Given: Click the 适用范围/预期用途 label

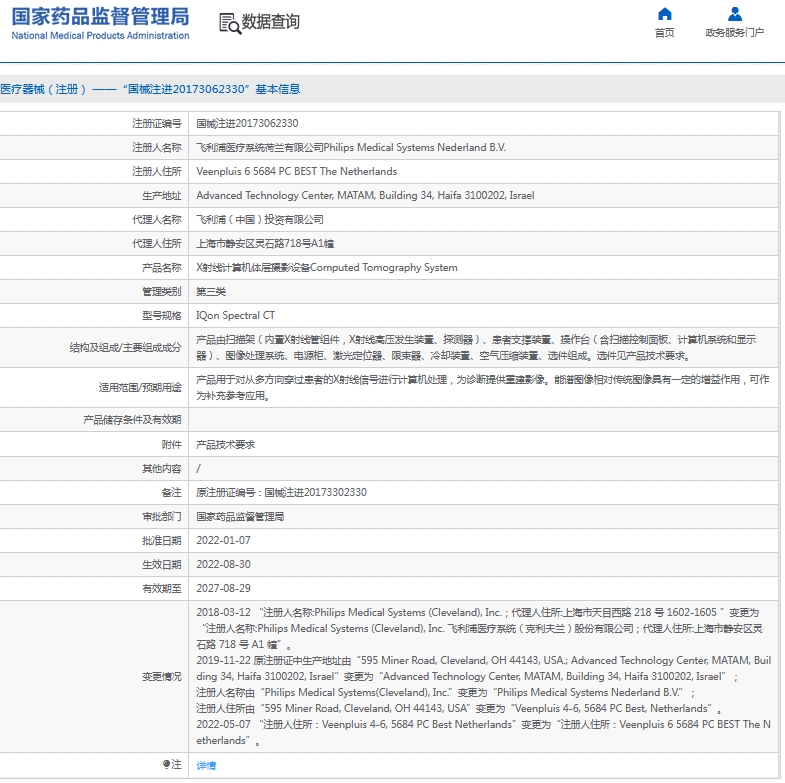Looking at the screenshot, I should [140, 387].
